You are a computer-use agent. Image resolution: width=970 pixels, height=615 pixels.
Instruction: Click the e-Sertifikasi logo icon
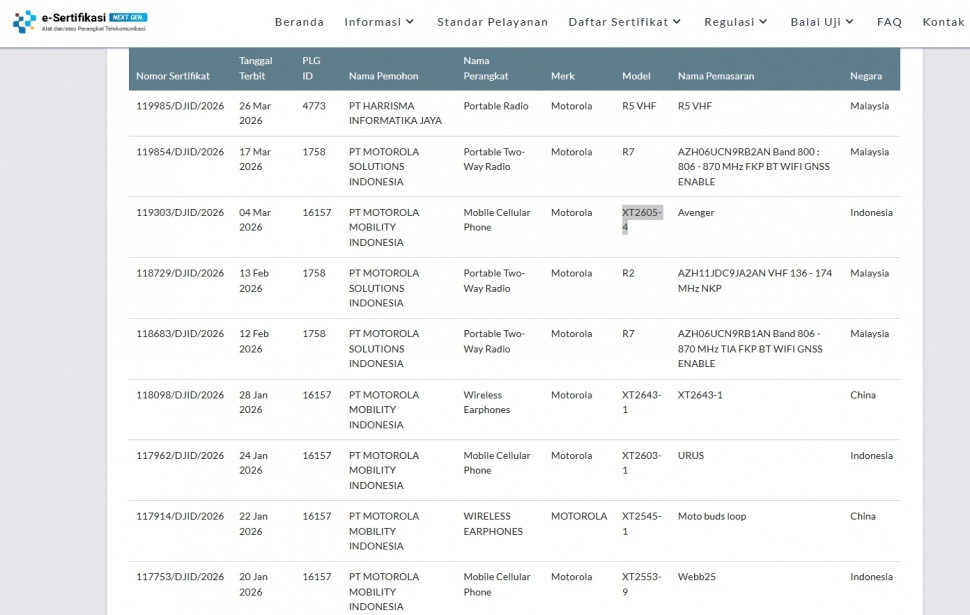click(24, 21)
